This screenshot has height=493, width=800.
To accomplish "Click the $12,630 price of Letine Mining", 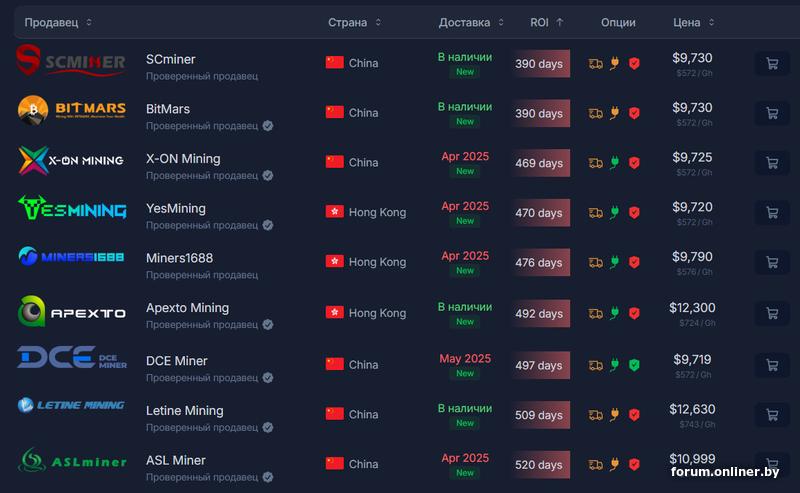I will (x=692, y=409).
